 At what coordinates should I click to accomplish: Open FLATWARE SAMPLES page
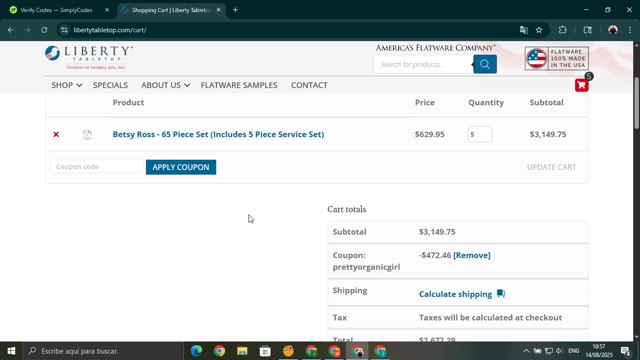[239, 85]
